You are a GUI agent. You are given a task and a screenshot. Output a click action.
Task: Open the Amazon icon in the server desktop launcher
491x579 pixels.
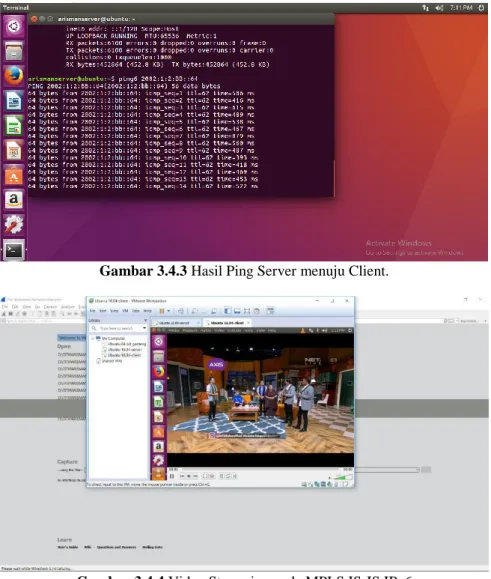pyautogui.click(x=14, y=200)
